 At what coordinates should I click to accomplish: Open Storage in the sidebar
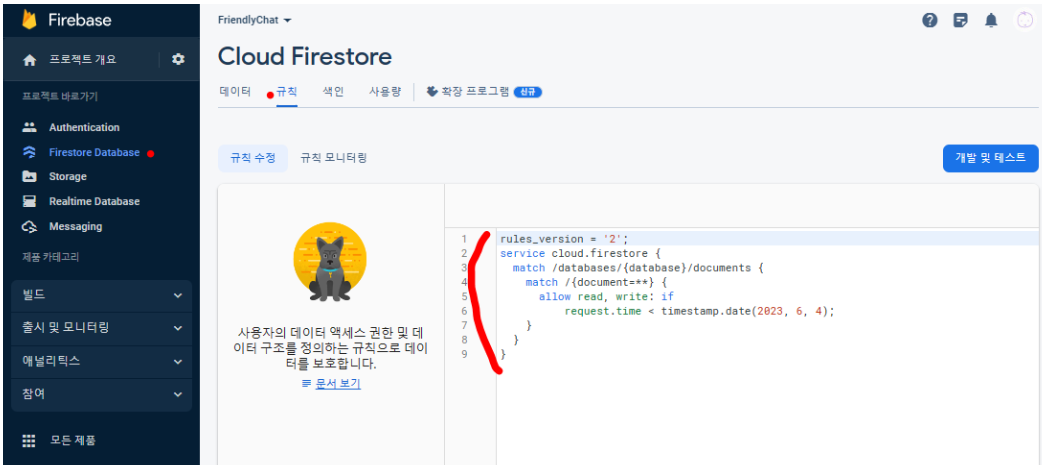(68, 176)
